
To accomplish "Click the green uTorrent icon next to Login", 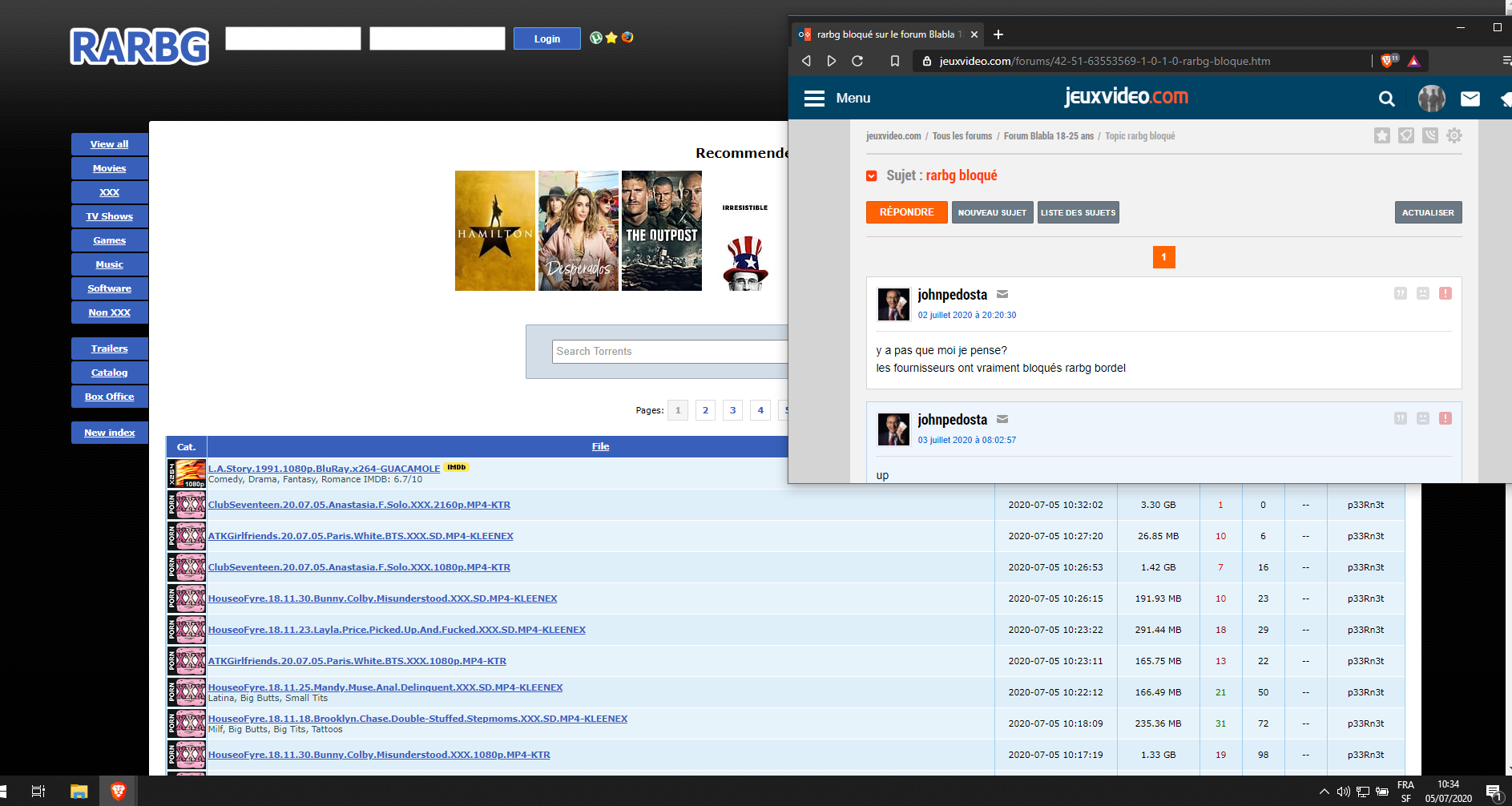I will (x=595, y=38).
